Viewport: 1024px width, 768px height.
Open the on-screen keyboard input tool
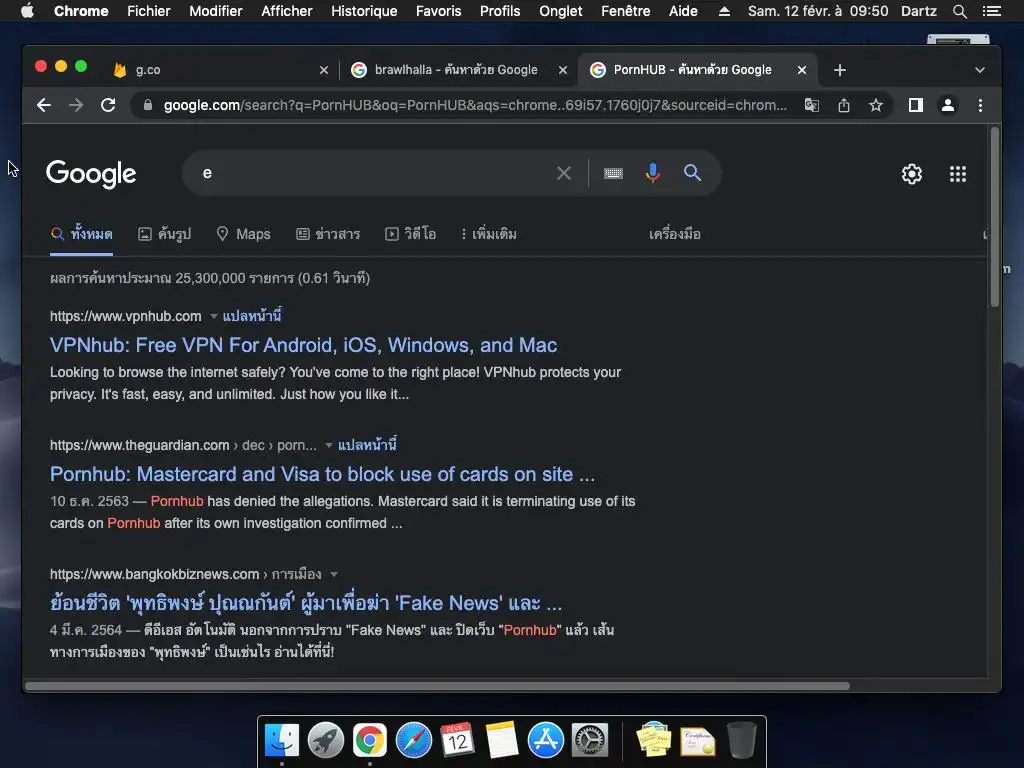(x=613, y=173)
